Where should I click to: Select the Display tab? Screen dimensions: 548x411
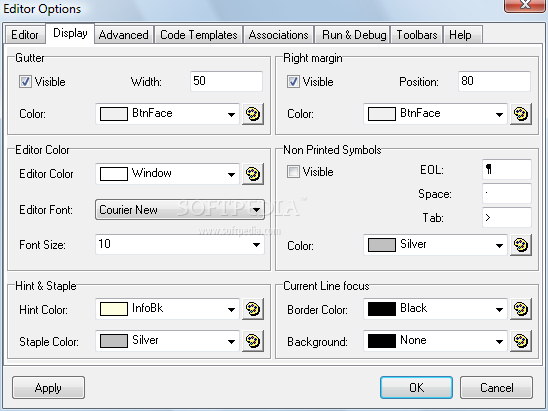pos(70,33)
